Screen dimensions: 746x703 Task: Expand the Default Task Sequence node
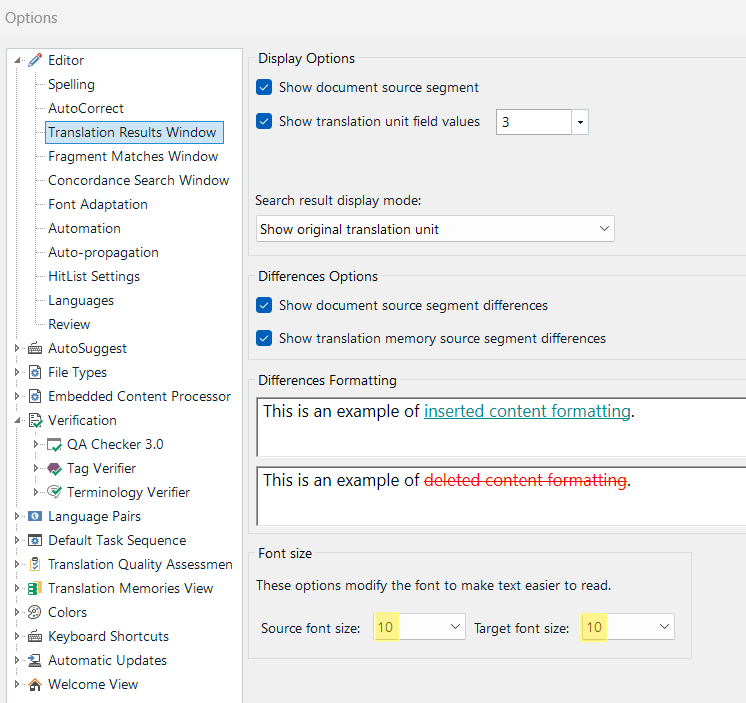click(17, 540)
